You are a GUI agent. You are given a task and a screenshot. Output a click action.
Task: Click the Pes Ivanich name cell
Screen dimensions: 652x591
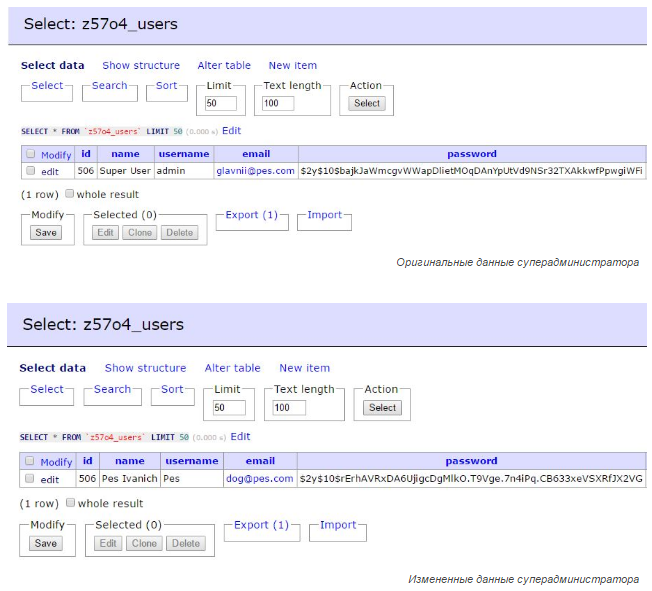point(130,479)
